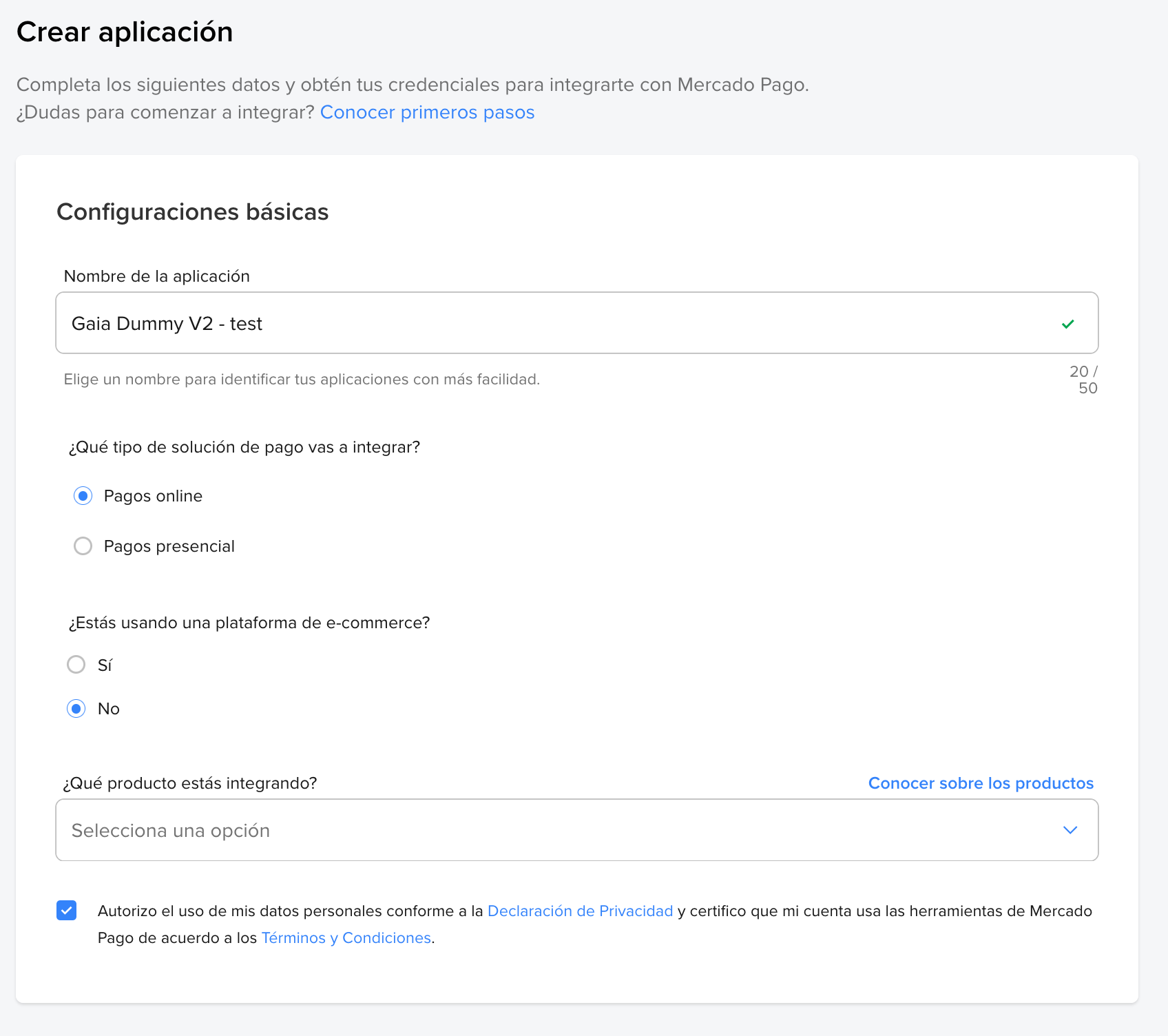Click the blue chevron arrow of product dropdown
This screenshot has width=1168, height=1036.
click(x=1070, y=830)
